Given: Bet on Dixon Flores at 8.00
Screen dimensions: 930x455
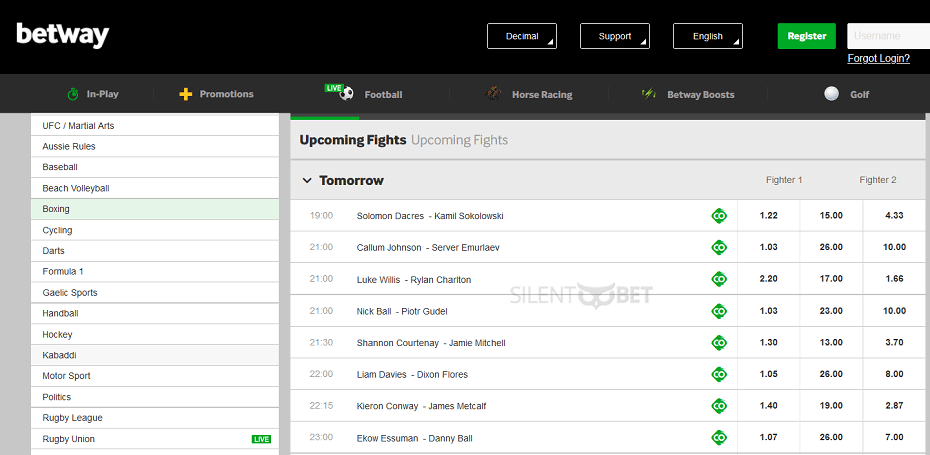Looking at the screenshot, I should pyautogui.click(x=894, y=374).
